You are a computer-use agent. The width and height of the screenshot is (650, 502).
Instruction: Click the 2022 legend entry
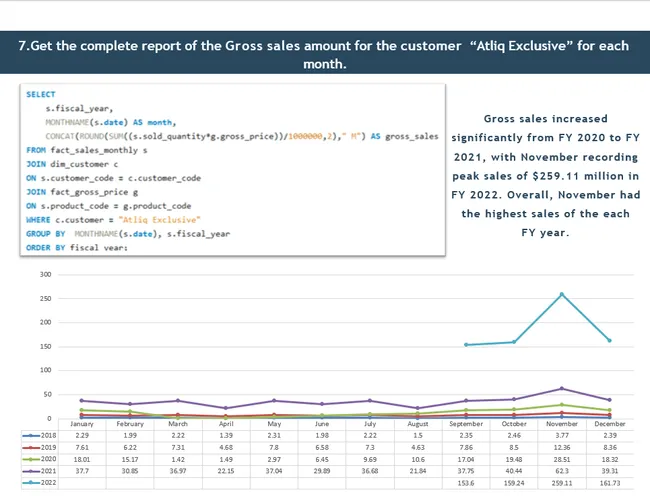(x=39, y=483)
